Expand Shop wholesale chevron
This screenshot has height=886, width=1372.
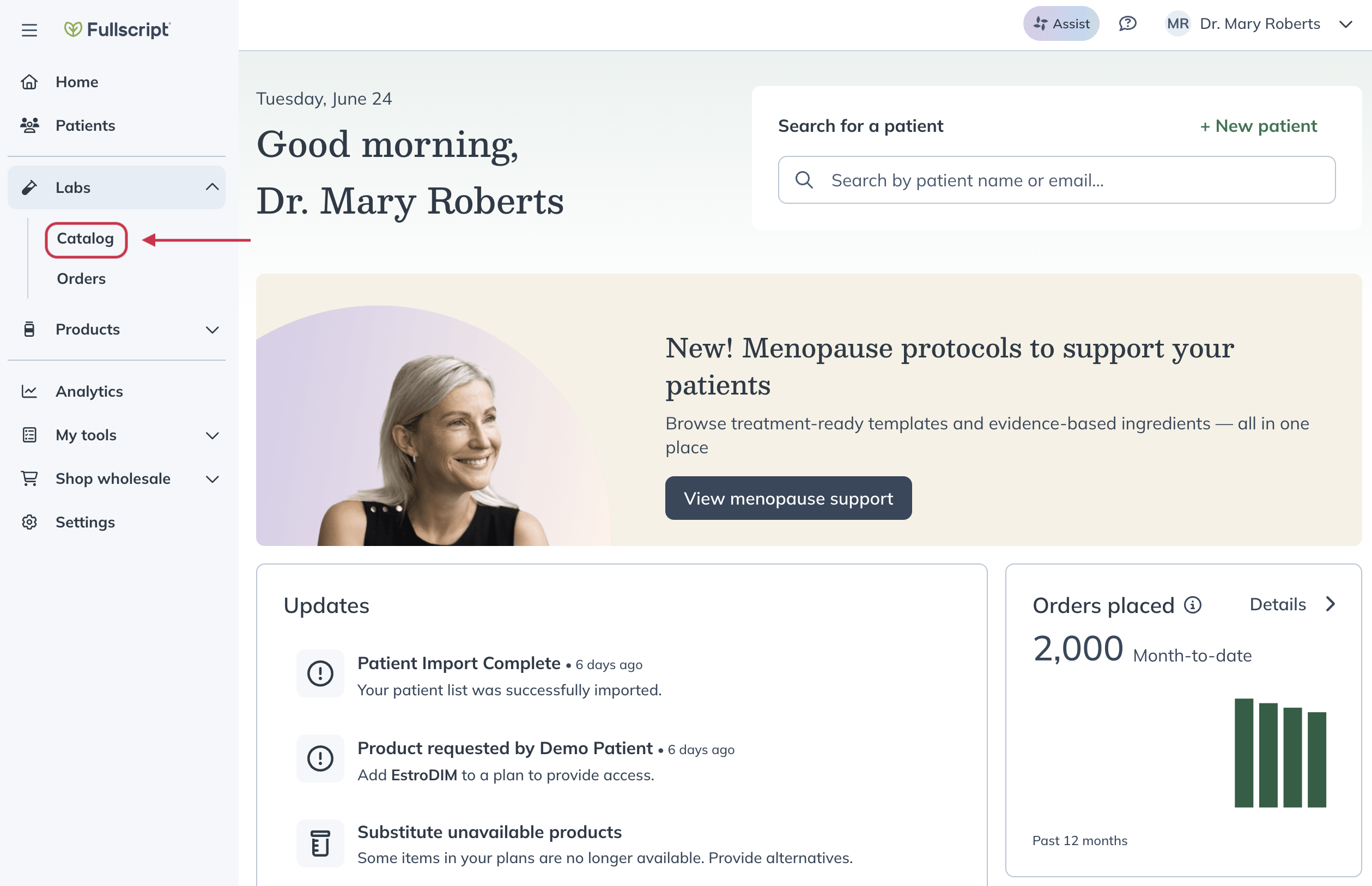pyautogui.click(x=213, y=480)
